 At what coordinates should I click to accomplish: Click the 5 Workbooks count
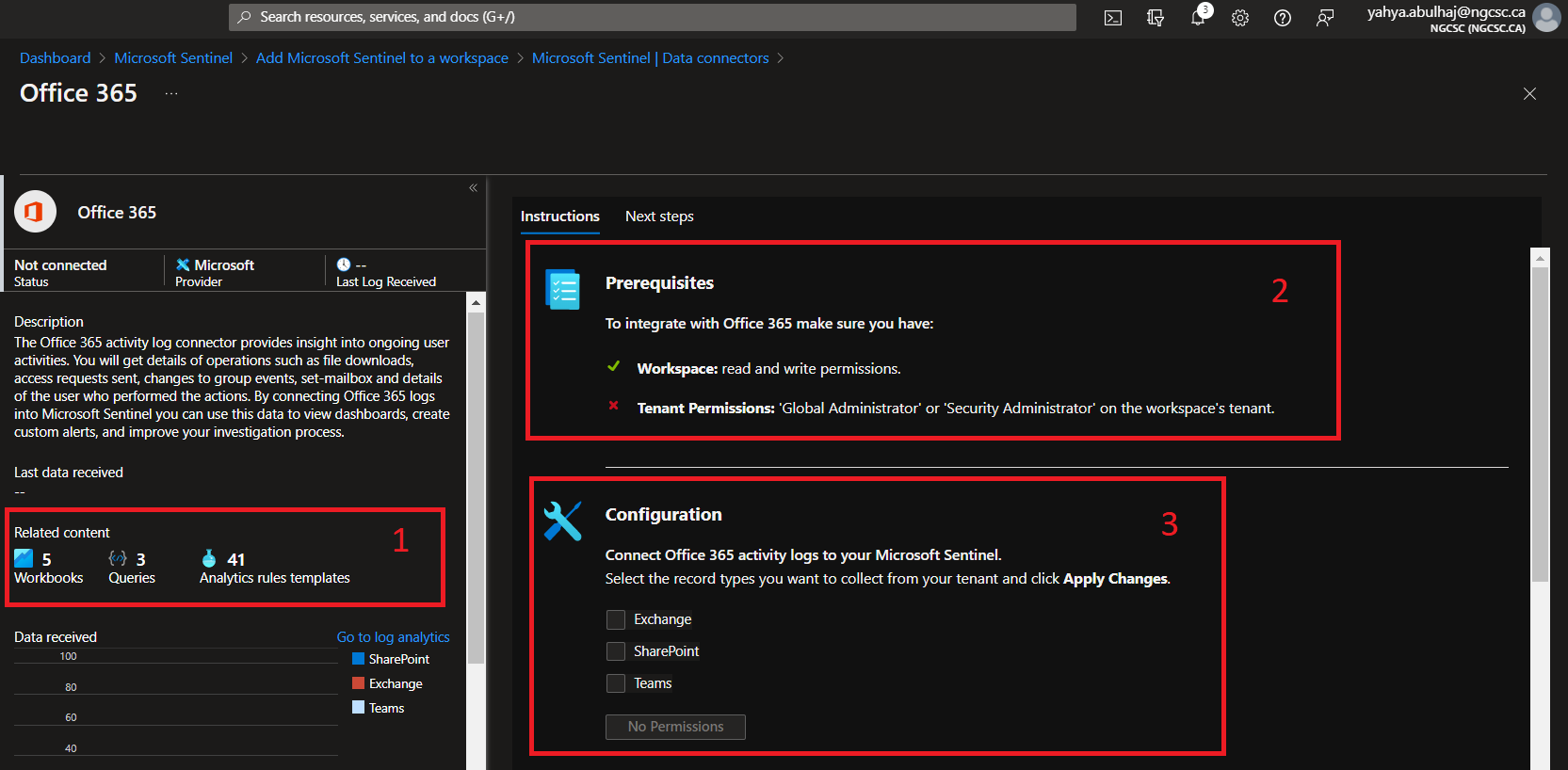(x=47, y=559)
